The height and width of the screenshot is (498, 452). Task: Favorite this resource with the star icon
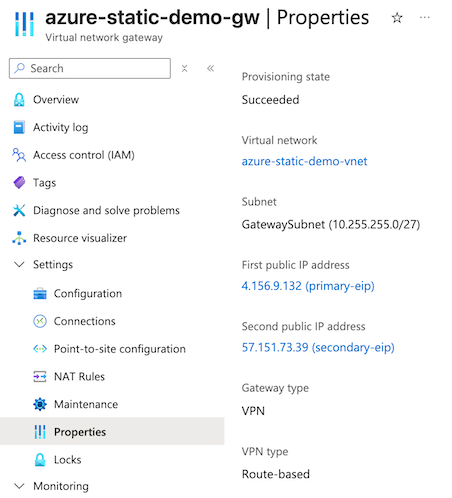397,18
